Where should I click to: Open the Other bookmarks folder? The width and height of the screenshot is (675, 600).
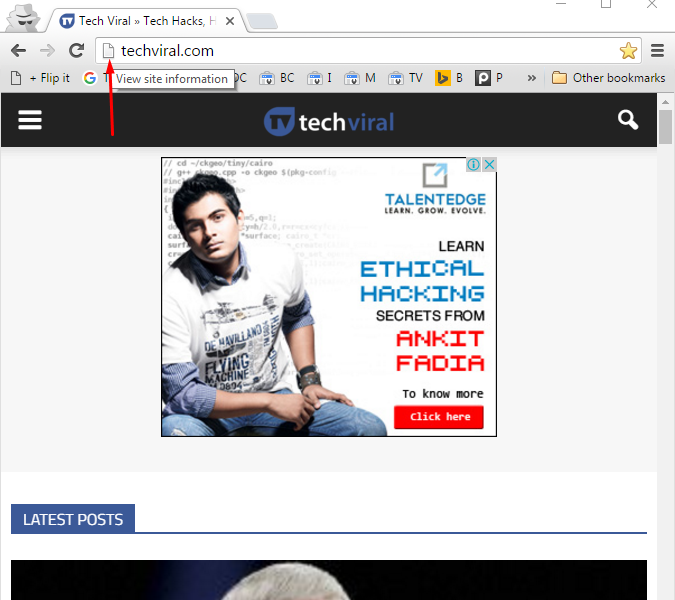608,78
